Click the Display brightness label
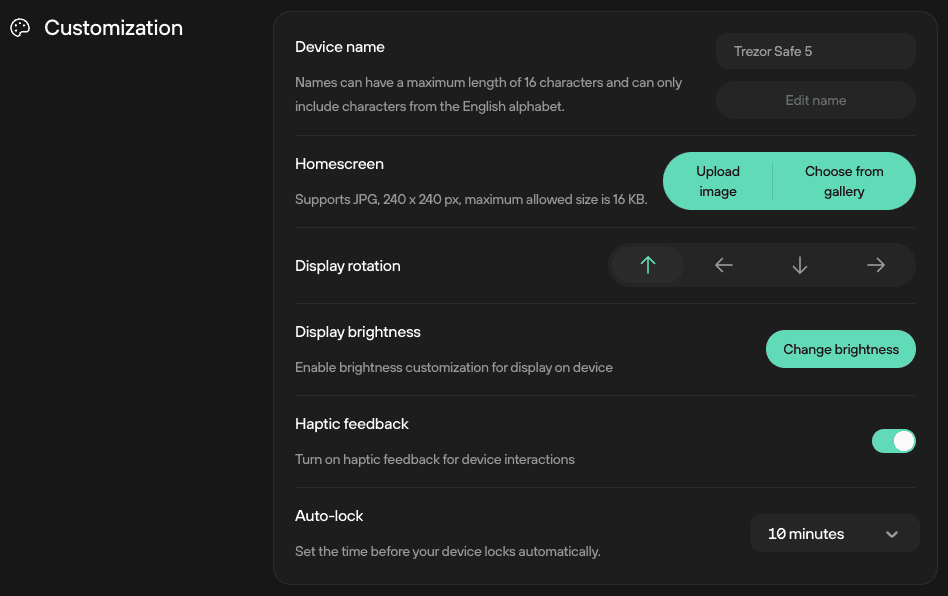This screenshot has height=596, width=948. pyautogui.click(x=358, y=332)
